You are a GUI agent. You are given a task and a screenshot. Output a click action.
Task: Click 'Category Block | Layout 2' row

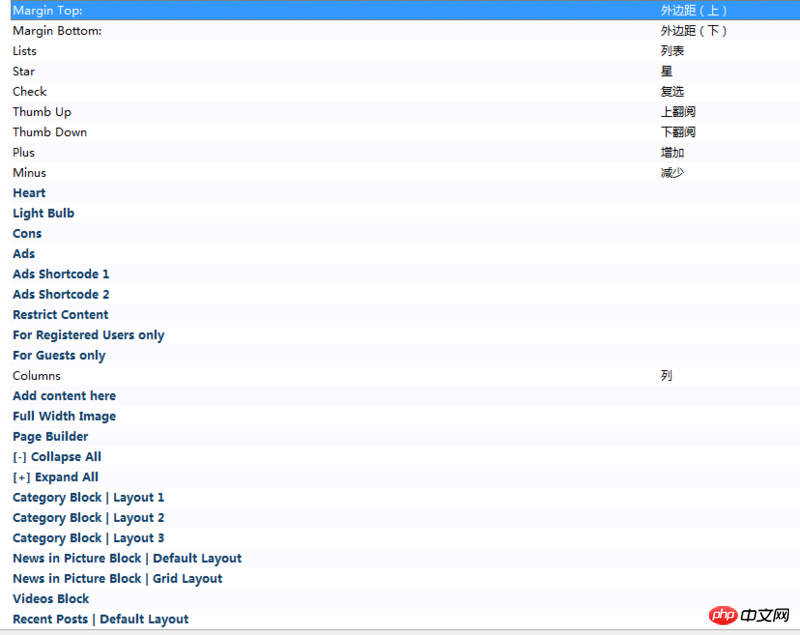coord(405,518)
